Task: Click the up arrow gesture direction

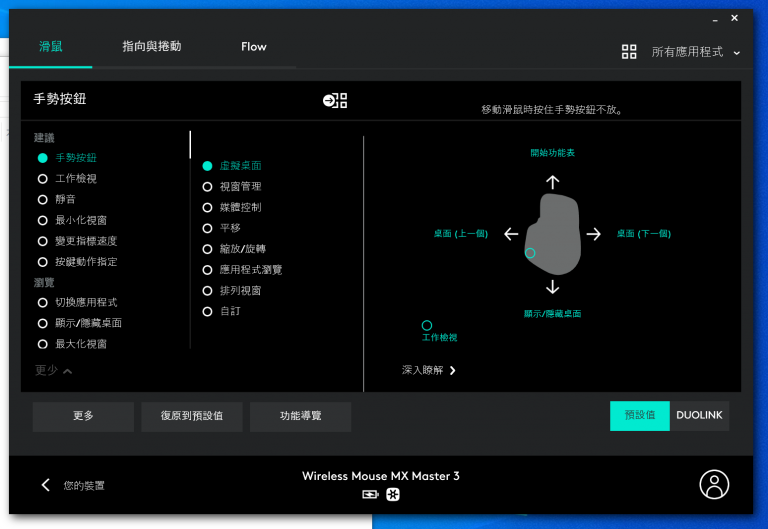Action: [552, 182]
